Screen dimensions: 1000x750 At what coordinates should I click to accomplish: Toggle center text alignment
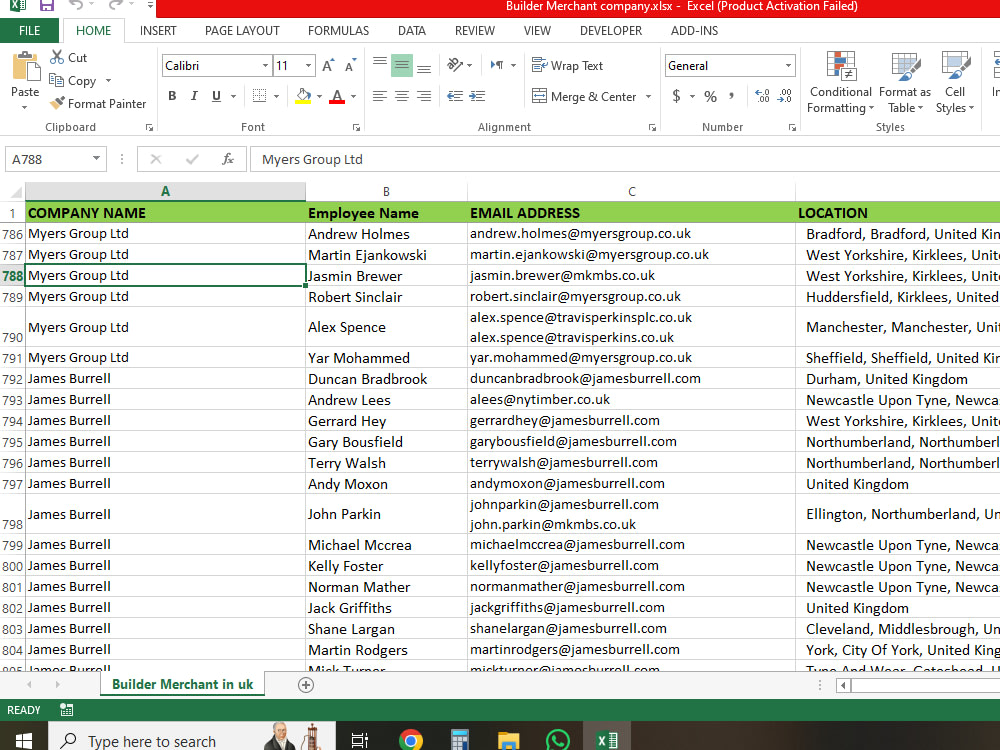(x=401, y=96)
